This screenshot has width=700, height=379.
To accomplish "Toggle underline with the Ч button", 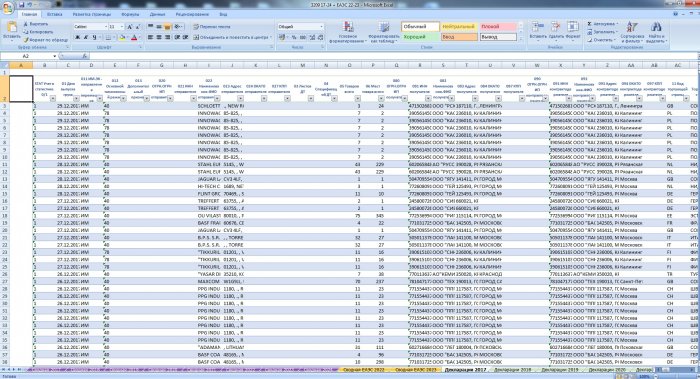I will (x=94, y=38).
